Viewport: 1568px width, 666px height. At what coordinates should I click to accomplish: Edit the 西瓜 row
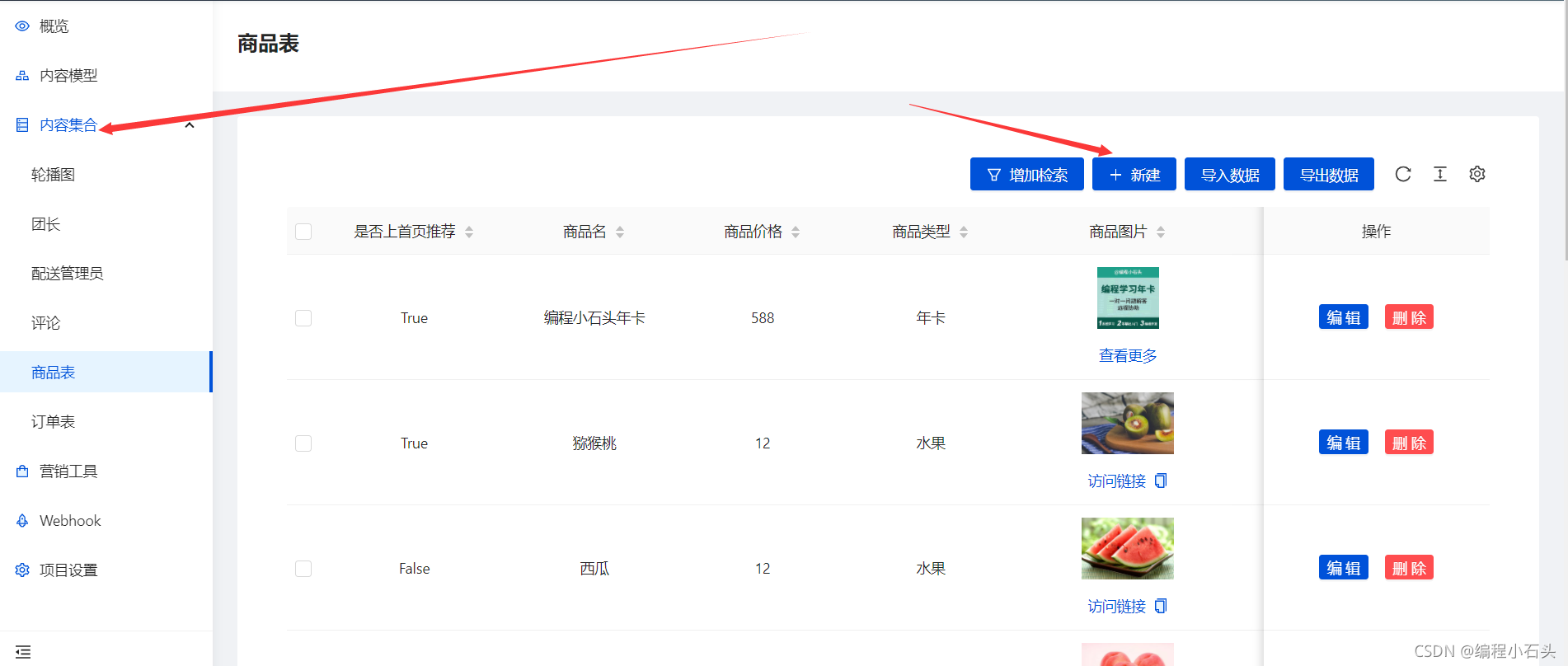pyautogui.click(x=1344, y=568)
